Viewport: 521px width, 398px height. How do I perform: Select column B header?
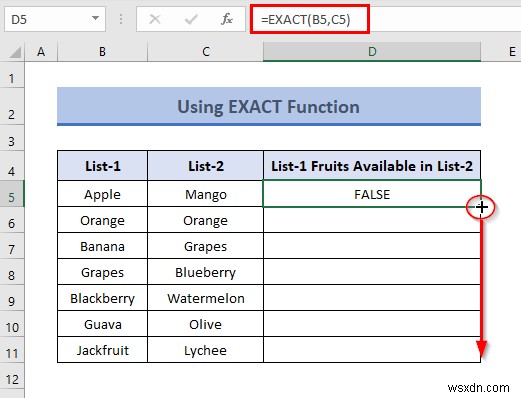pos(102,52)
